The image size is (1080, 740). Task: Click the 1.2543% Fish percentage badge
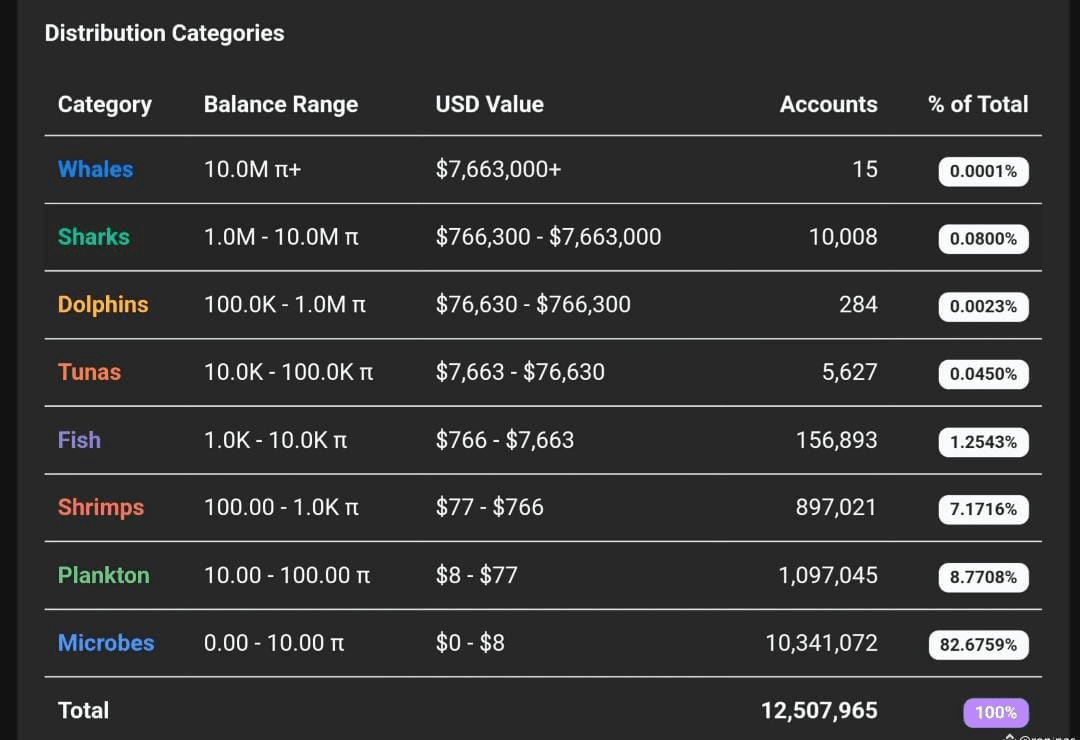pos(983,442)
